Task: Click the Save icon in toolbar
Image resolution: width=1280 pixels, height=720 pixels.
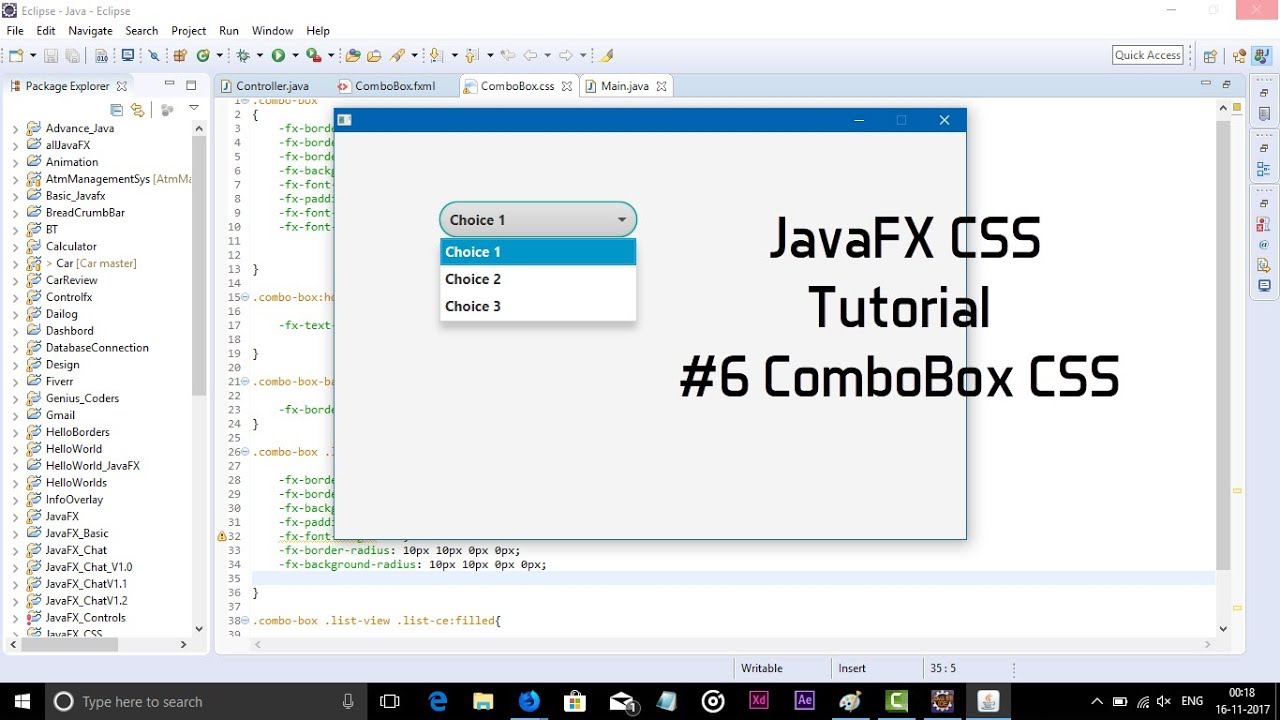Action: coord(50,56)
